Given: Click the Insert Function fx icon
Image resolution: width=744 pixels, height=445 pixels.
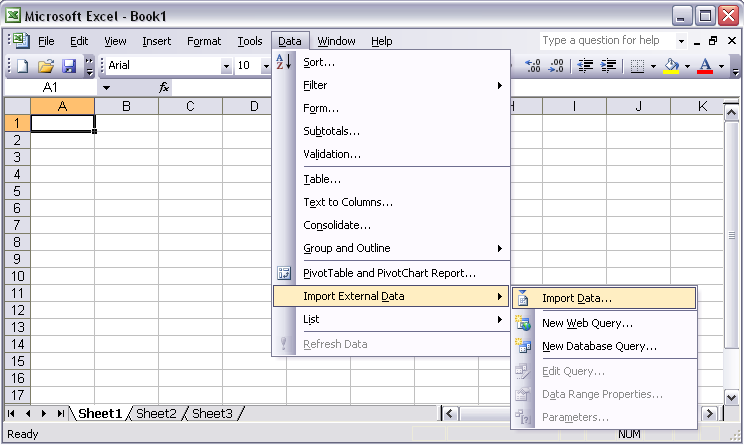Looking at the screenshot, I should pos(164,87).
